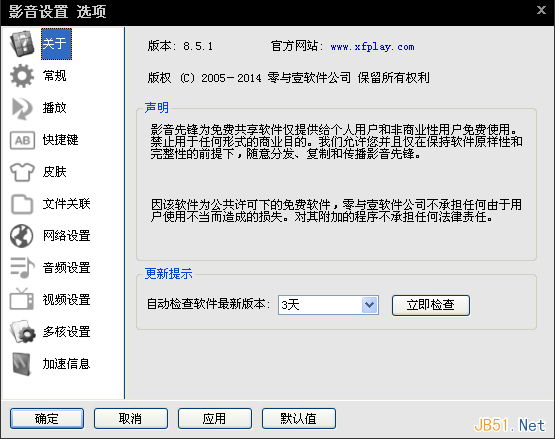Image resolution: width=555 pixels, height=439 pixels.
Task: Confirm with the 确定 button
Action: click(x=47, y=418)
